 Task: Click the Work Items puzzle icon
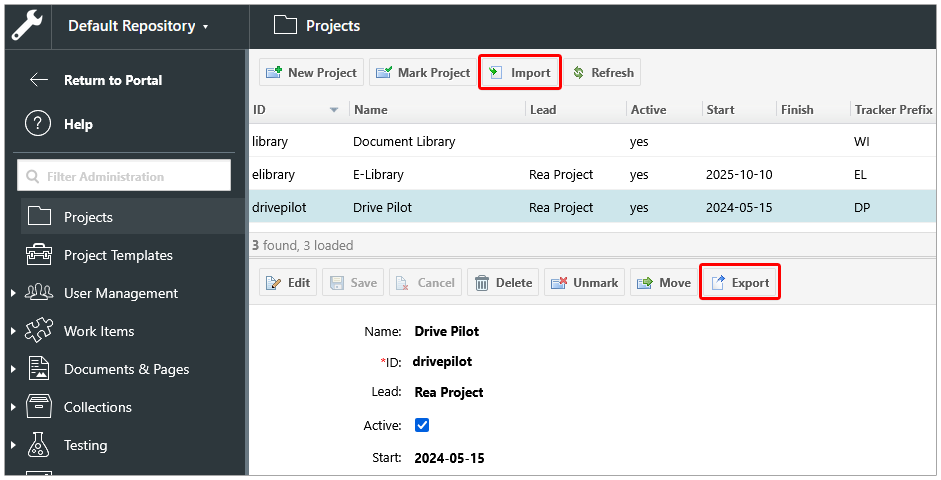coord(39,331)
